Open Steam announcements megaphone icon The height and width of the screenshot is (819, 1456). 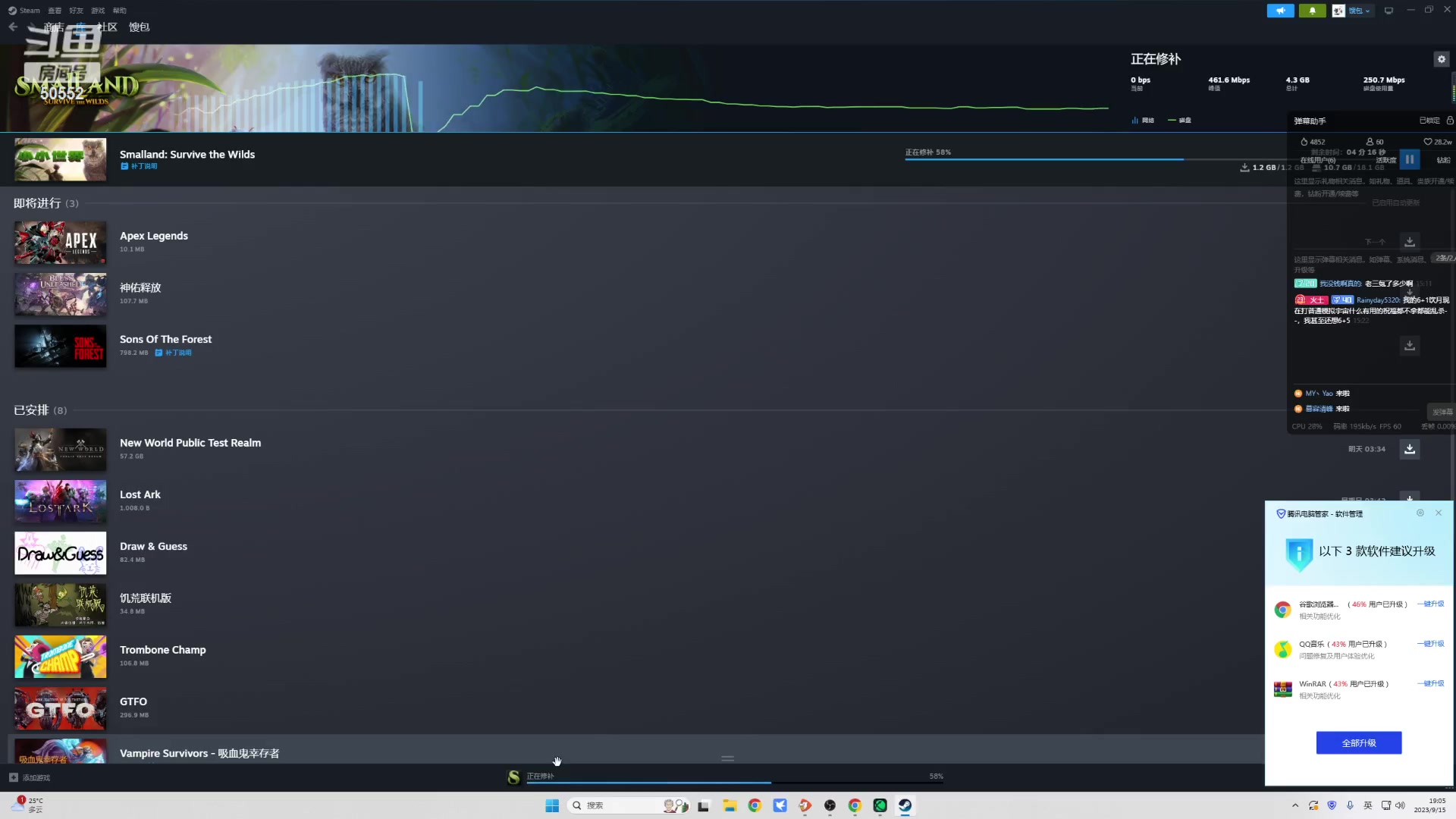(1280, 11)
